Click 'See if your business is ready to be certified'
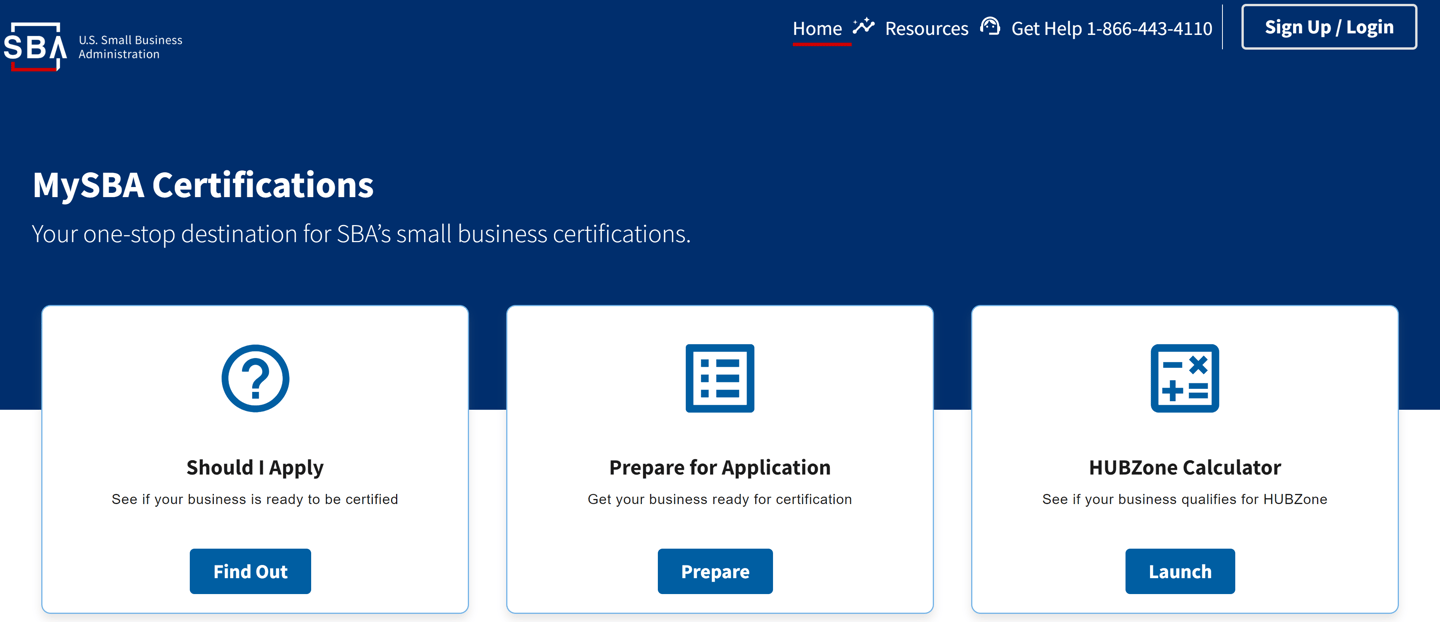The height and width of the screenshot is (622, 1440). tap(255, 499)
